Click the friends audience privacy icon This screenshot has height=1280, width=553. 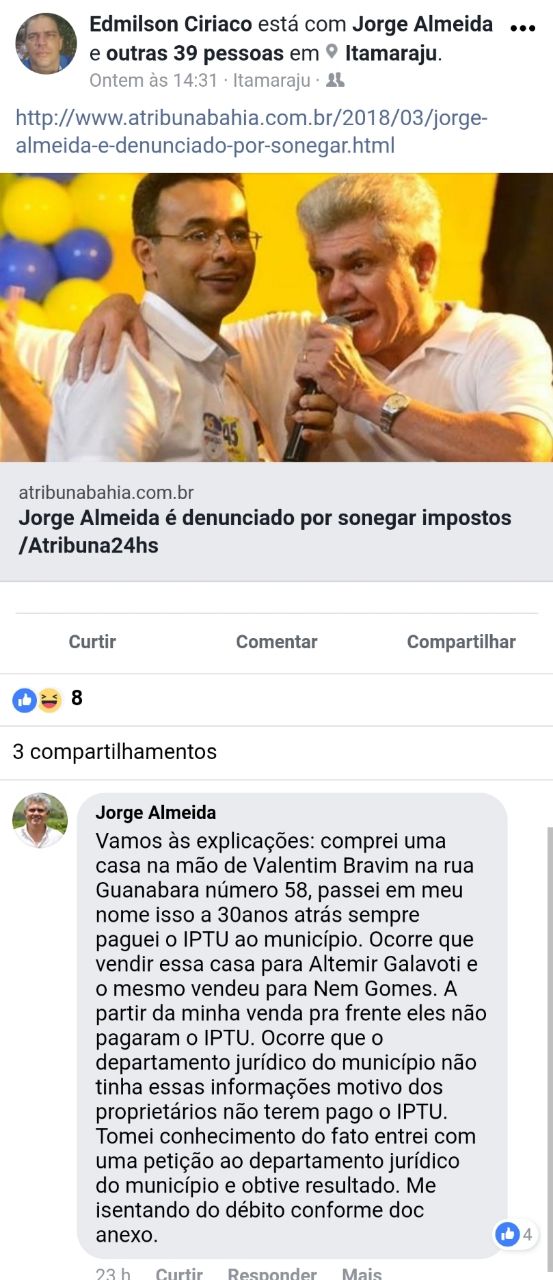[x=336, y=80]
